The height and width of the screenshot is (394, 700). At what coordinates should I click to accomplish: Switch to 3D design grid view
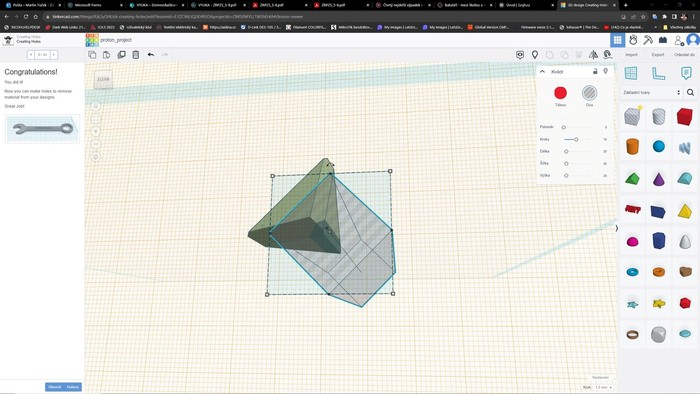(617, 40)
